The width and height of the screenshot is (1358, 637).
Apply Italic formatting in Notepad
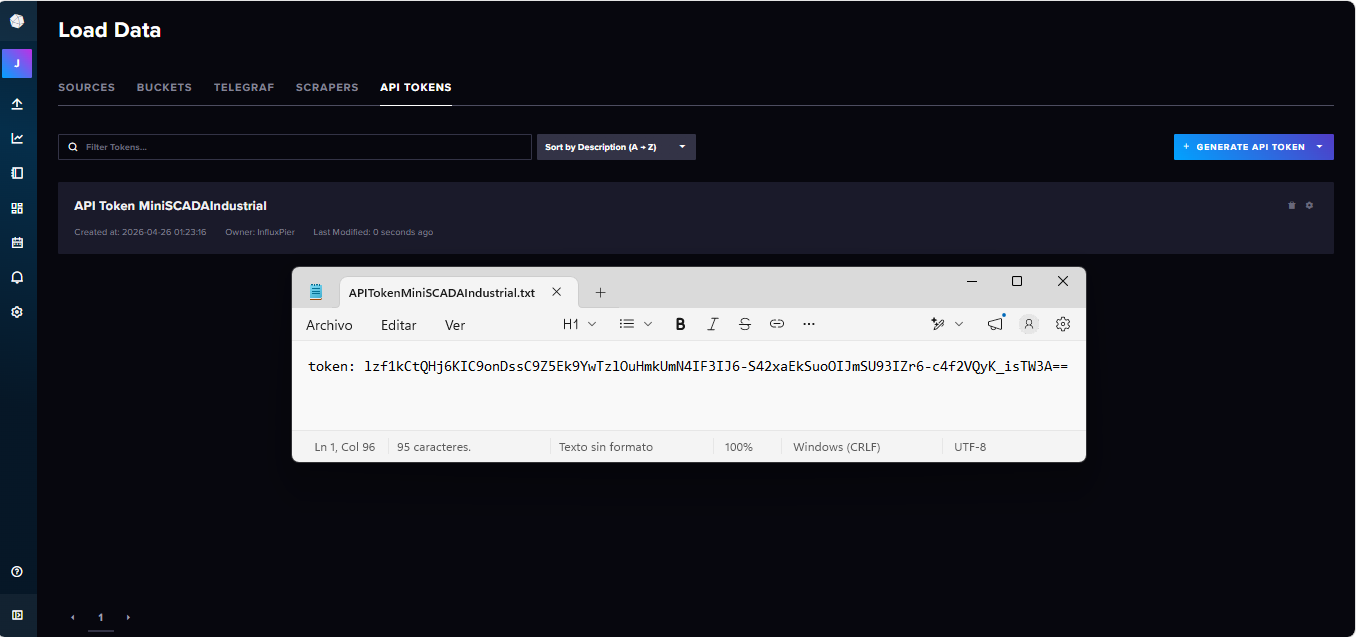pyautogui.click(x=713, y=324)
